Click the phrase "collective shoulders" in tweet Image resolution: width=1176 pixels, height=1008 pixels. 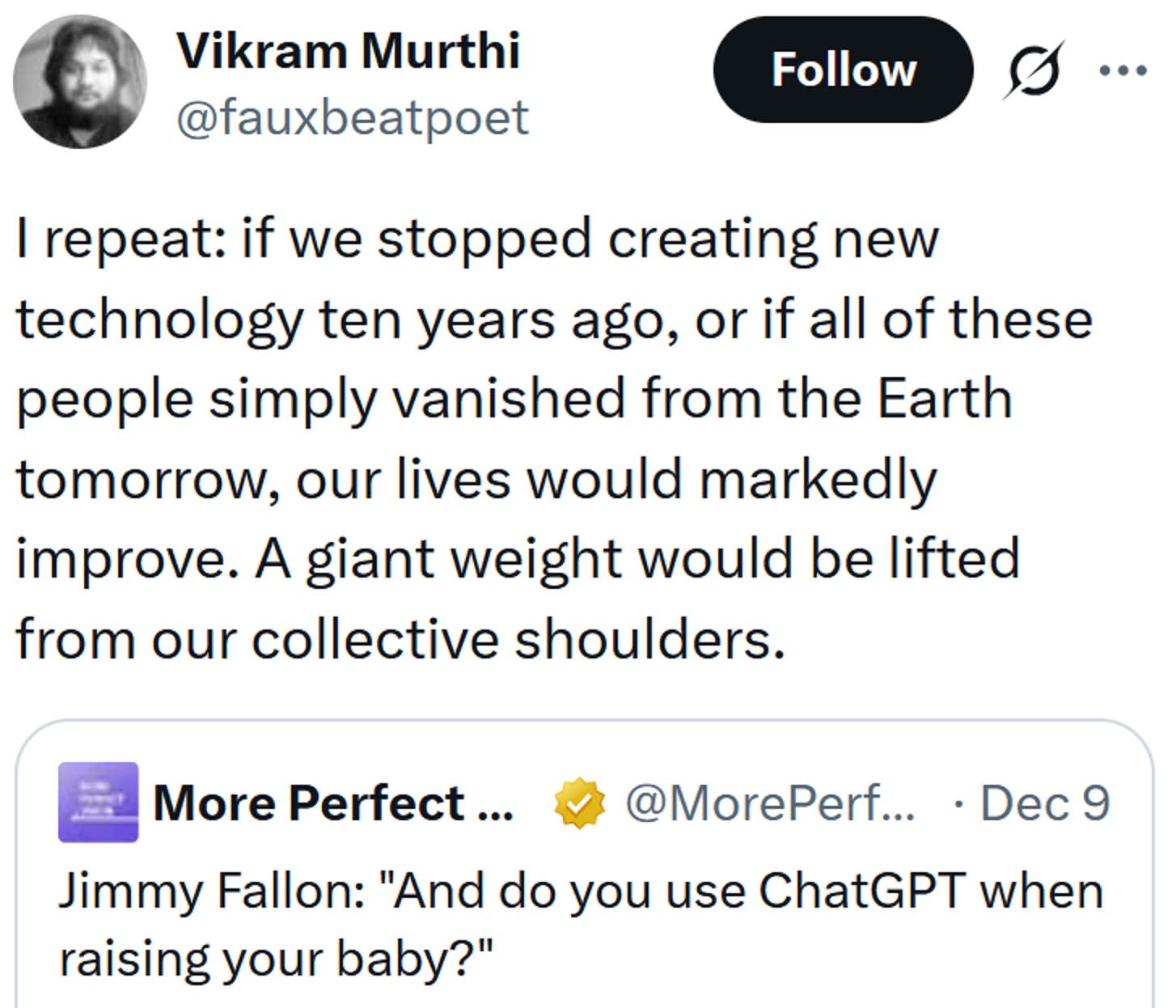[x=518, y=639]
